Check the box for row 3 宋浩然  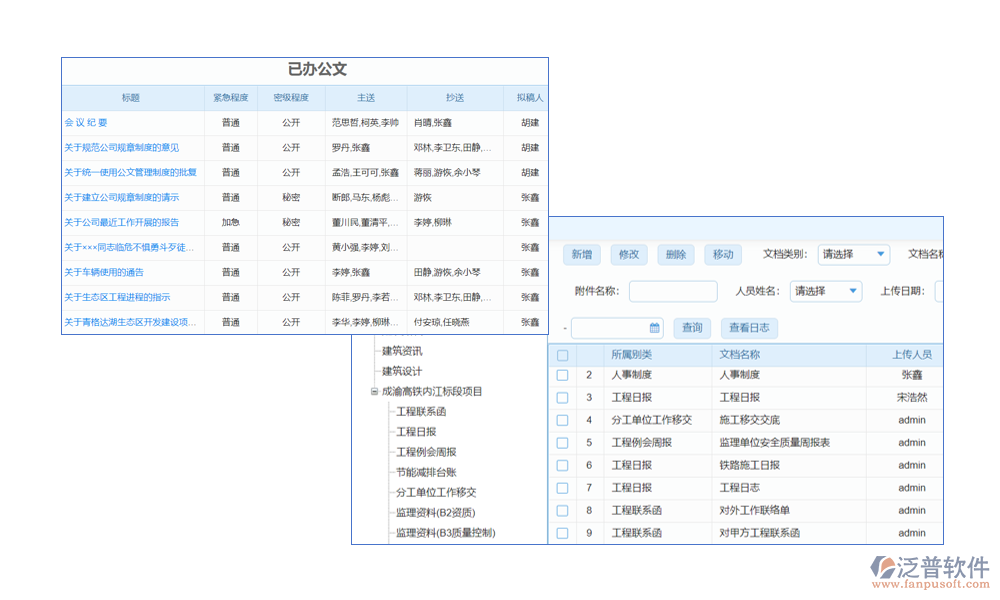coord(562,397)
